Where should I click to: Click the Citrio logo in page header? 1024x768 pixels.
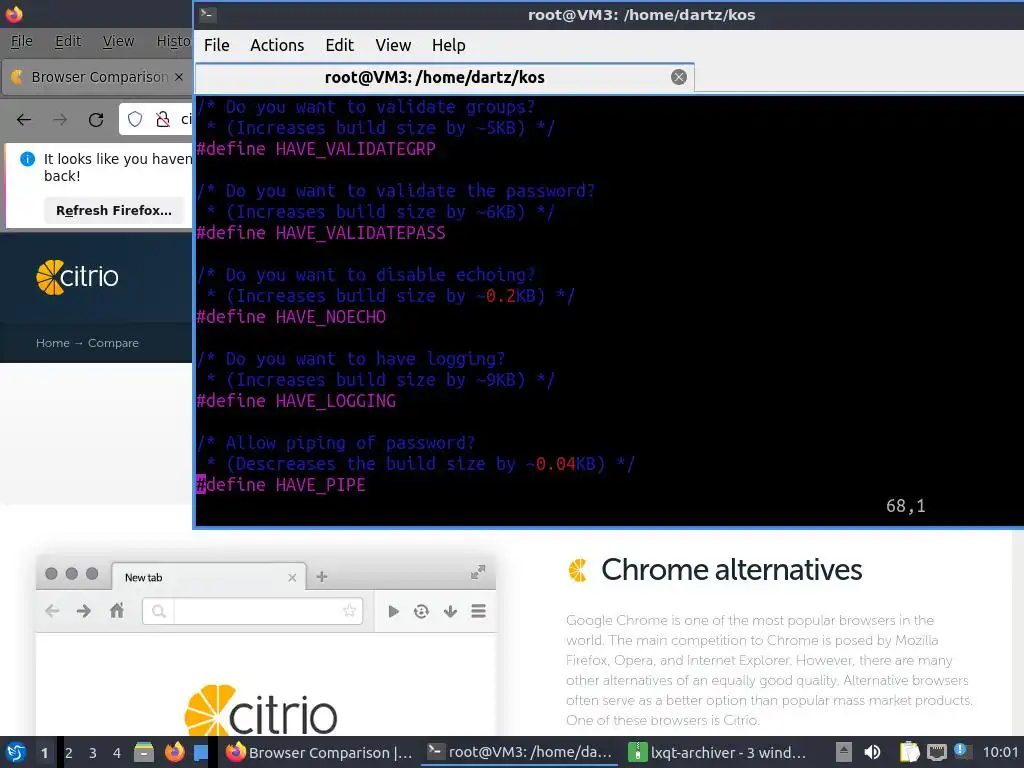click(77, 277)
